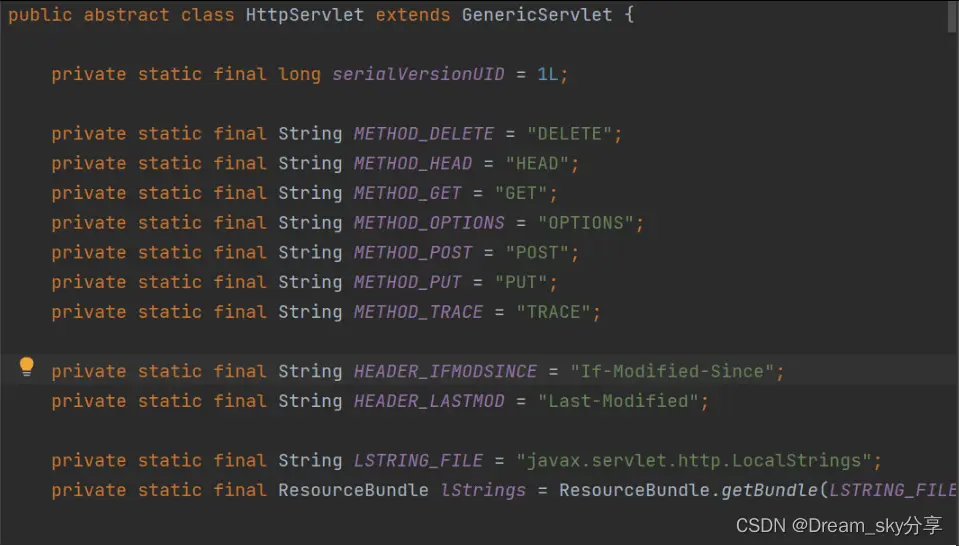Click the "javax.servlet.http.LocalStrings" string literal

[694, 461]
